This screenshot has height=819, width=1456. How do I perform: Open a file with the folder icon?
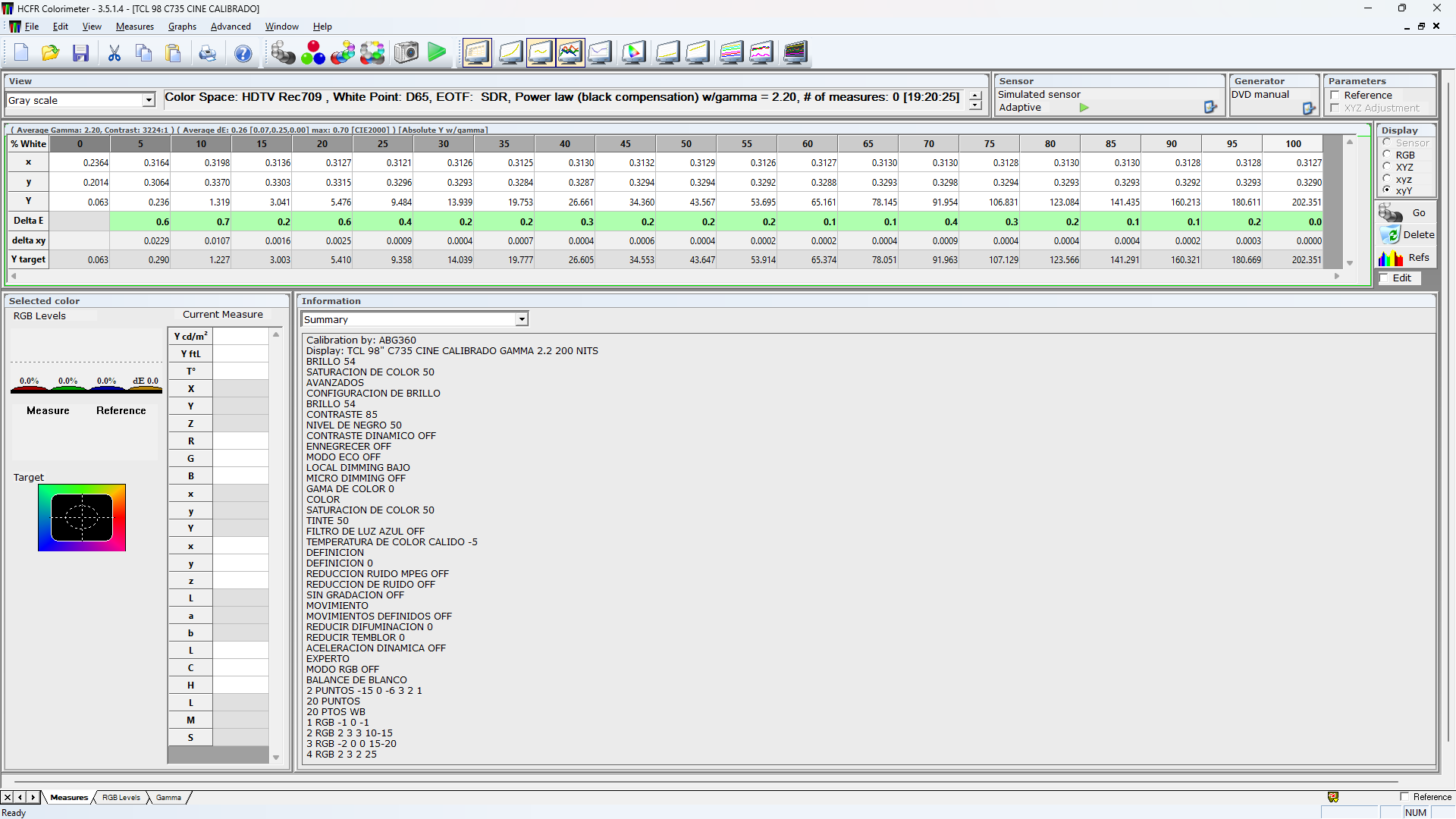click(x=51, y=53)
